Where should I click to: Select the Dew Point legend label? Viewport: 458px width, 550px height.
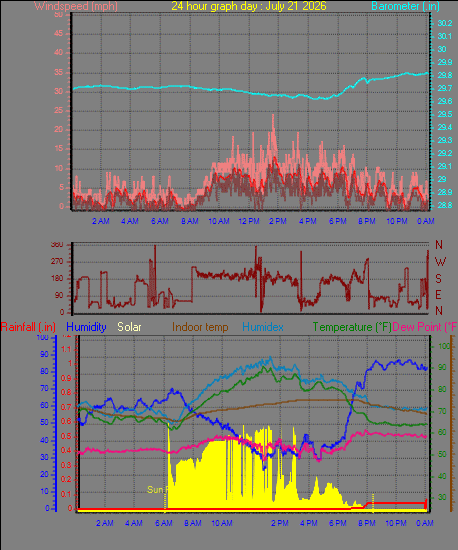click(x=424, y=327)
